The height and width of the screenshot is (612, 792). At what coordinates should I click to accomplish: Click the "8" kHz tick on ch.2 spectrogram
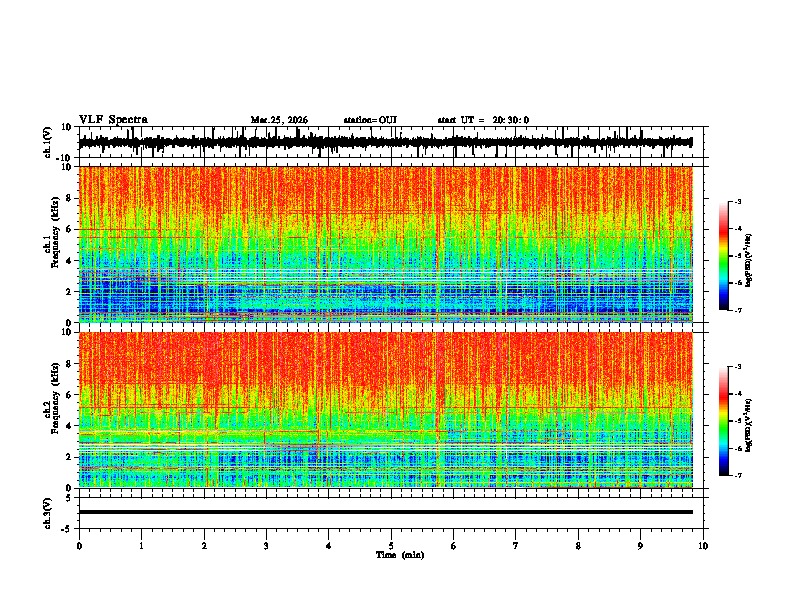click(70, 363)
